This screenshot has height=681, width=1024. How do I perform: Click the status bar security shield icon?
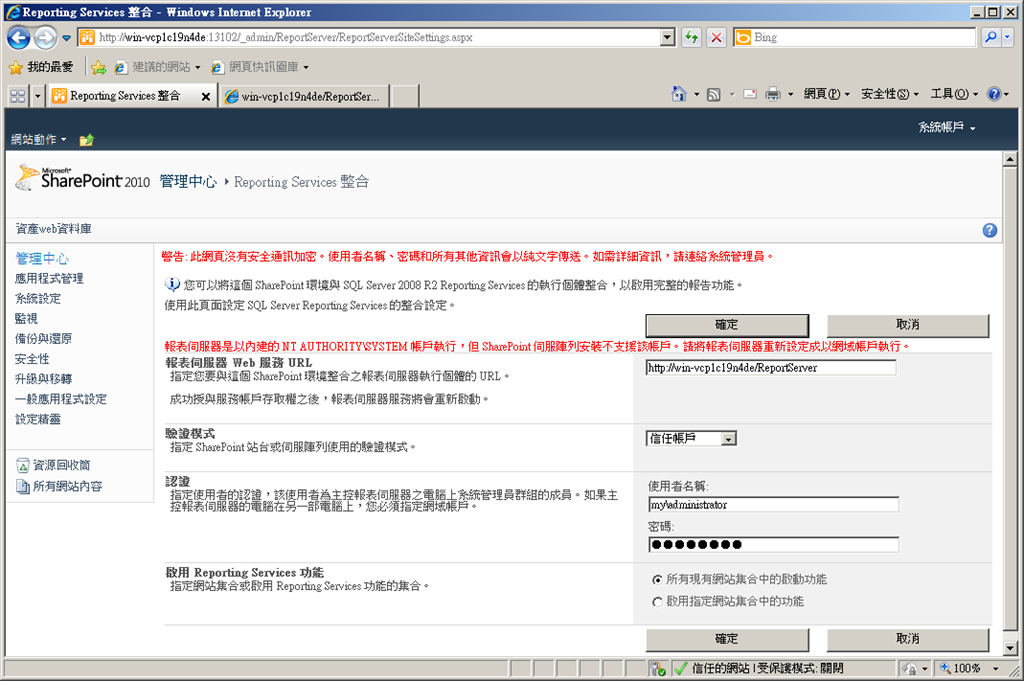point(657,669)
